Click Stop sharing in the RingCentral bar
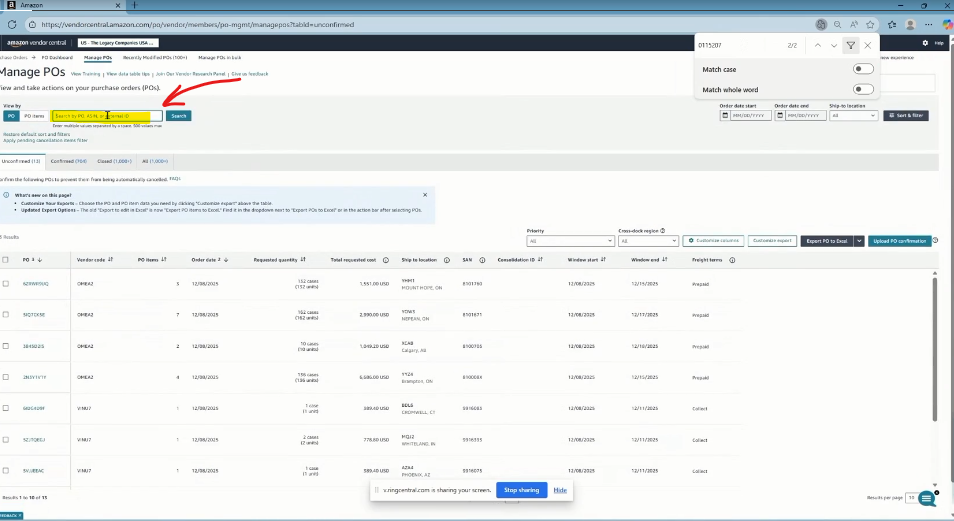 pyautogui.click(x=521, y=490)
